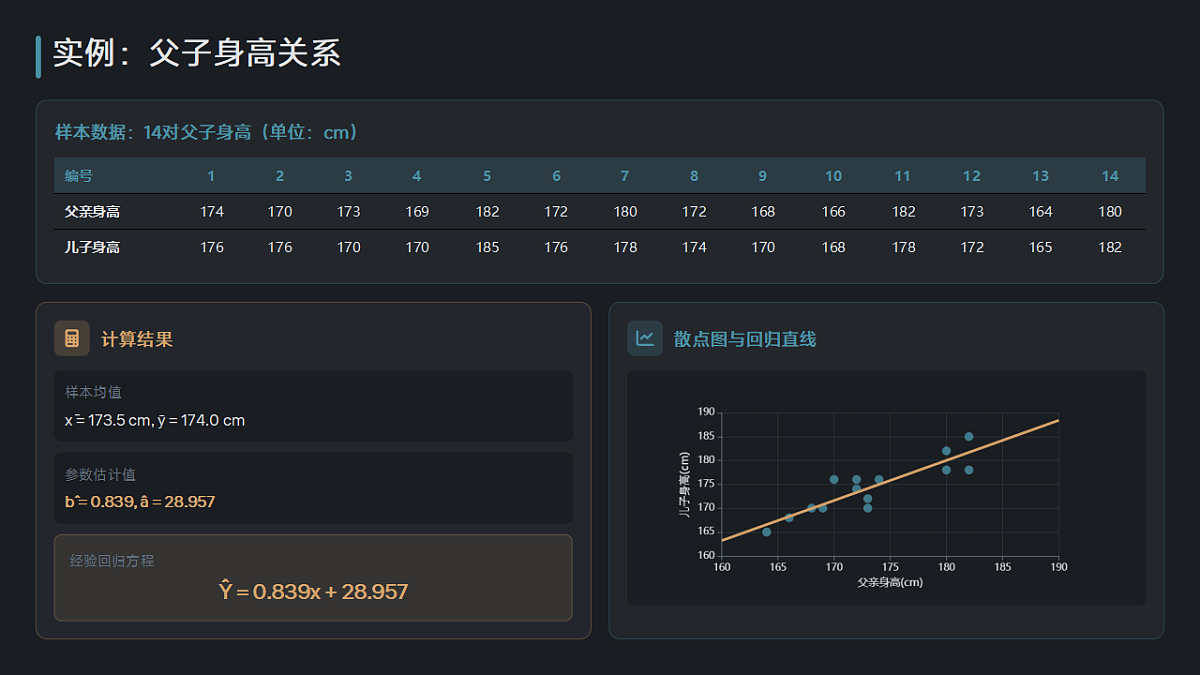Screen dimensions: 1200x675
Task: Click column header 11 in 编号 row
Action: (903, 176)
